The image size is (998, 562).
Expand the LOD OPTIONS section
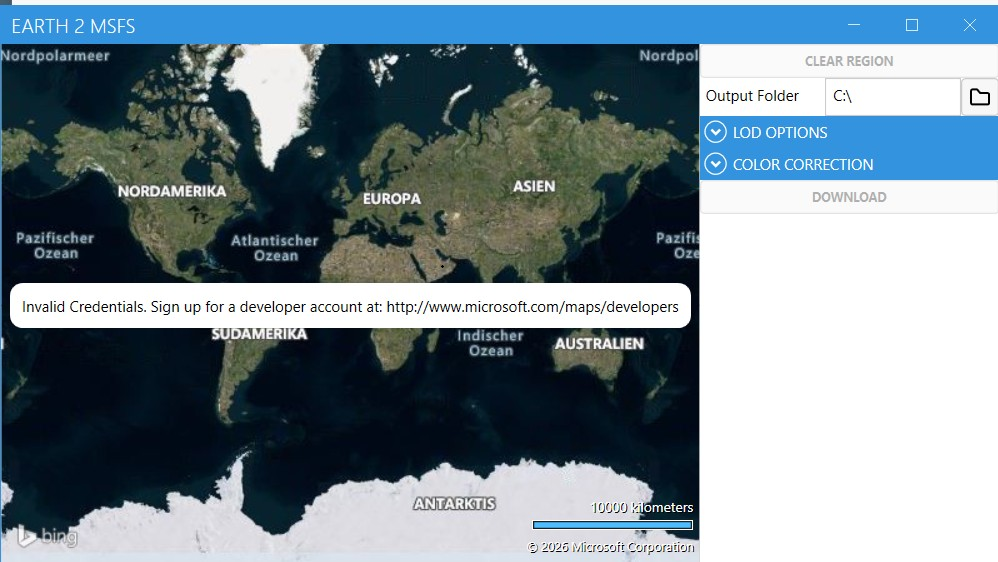pos(848,132)
